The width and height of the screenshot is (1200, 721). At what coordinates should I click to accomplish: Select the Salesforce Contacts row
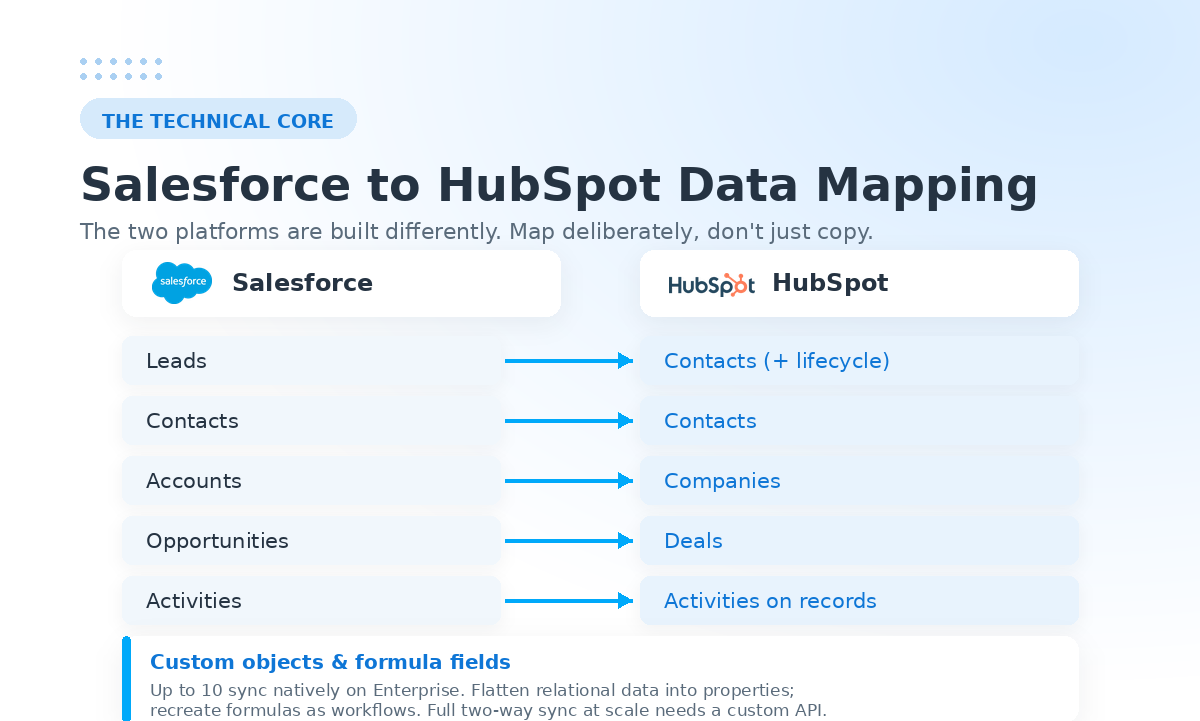coord(311,421)
